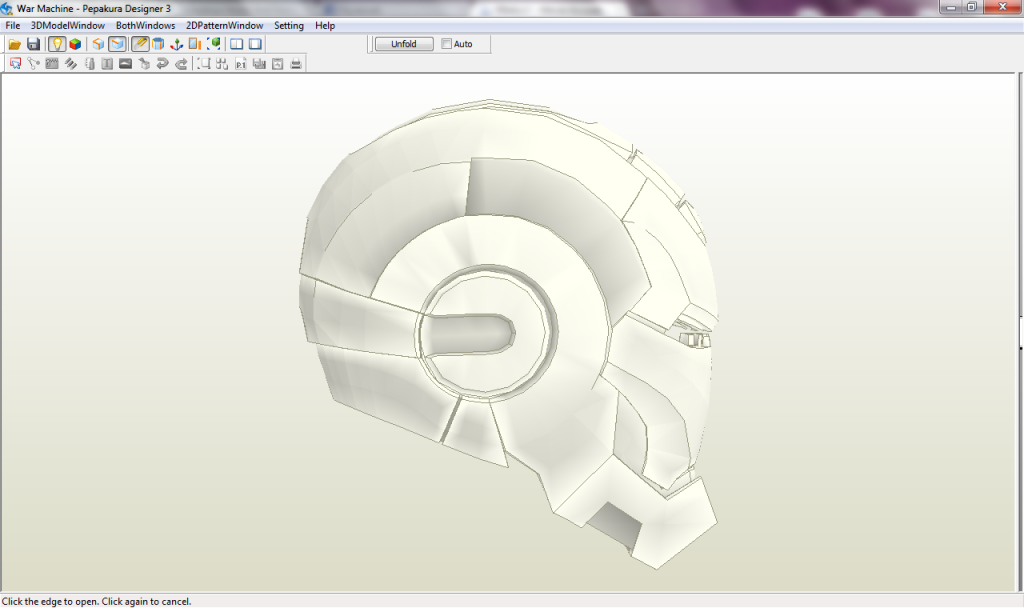Click the dark image insert icon

coord(125,63)
